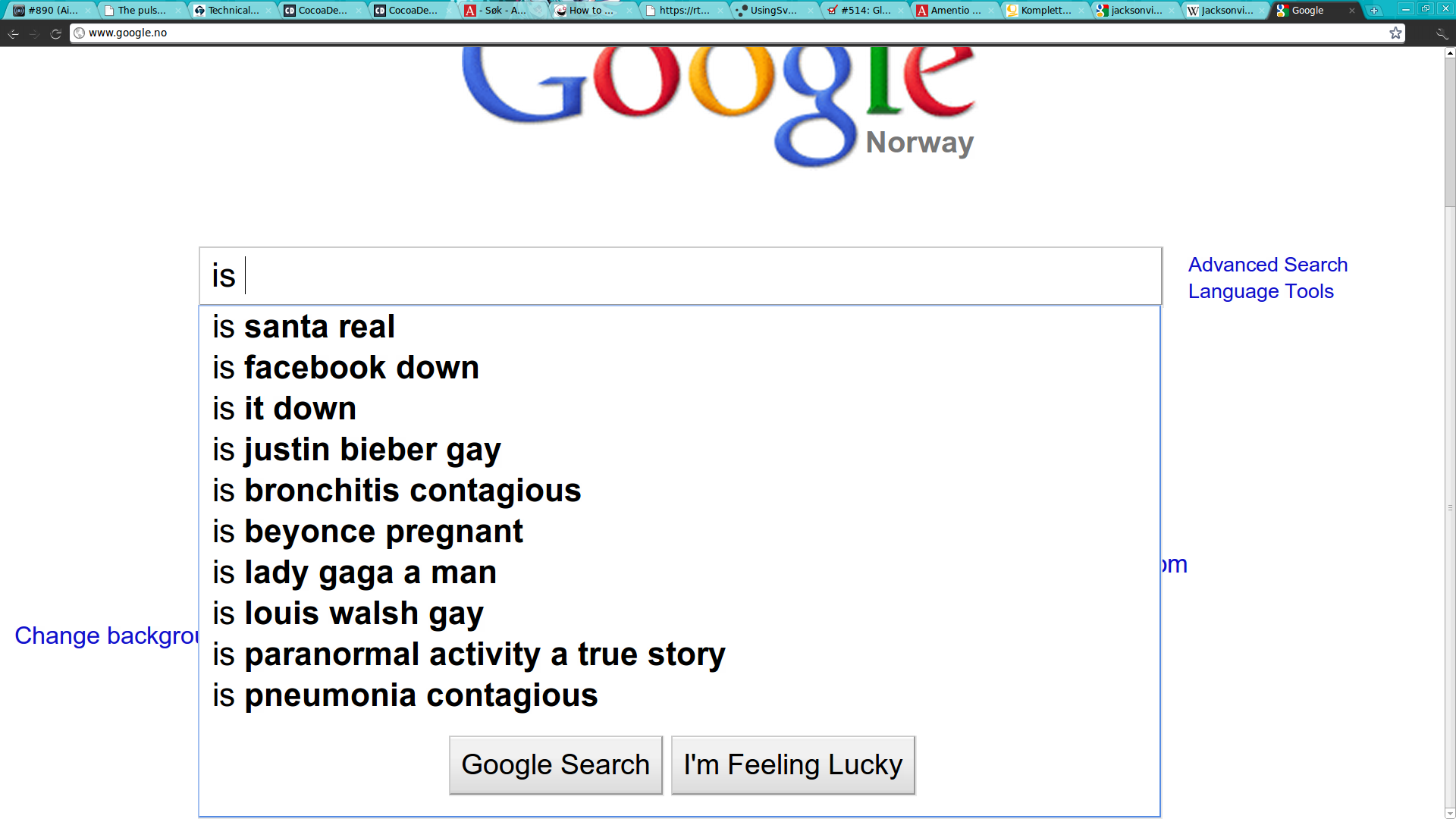
Task: Click inside the search input field
Action: tap(680, 276)
